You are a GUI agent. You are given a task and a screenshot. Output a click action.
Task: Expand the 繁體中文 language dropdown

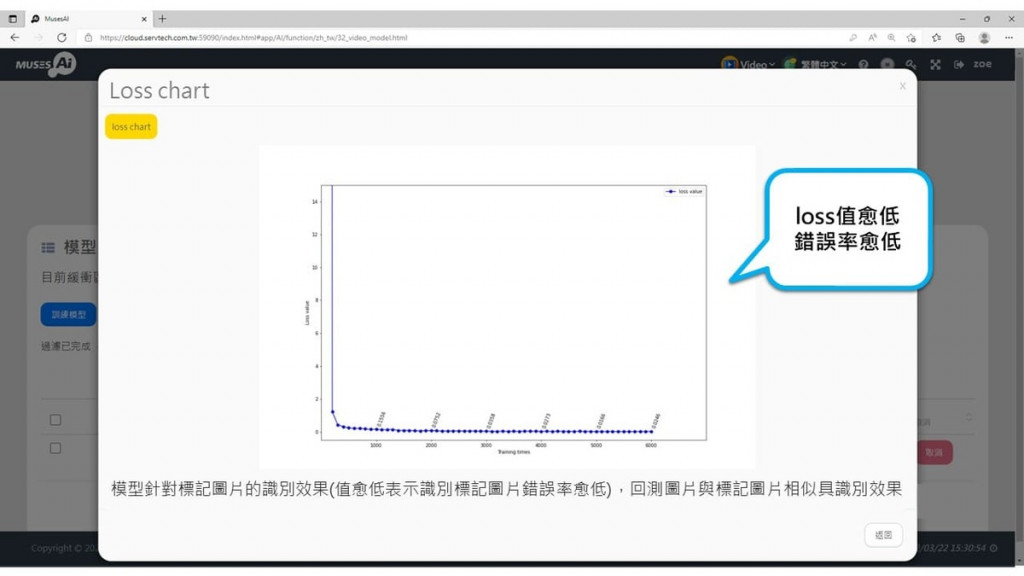815,64
